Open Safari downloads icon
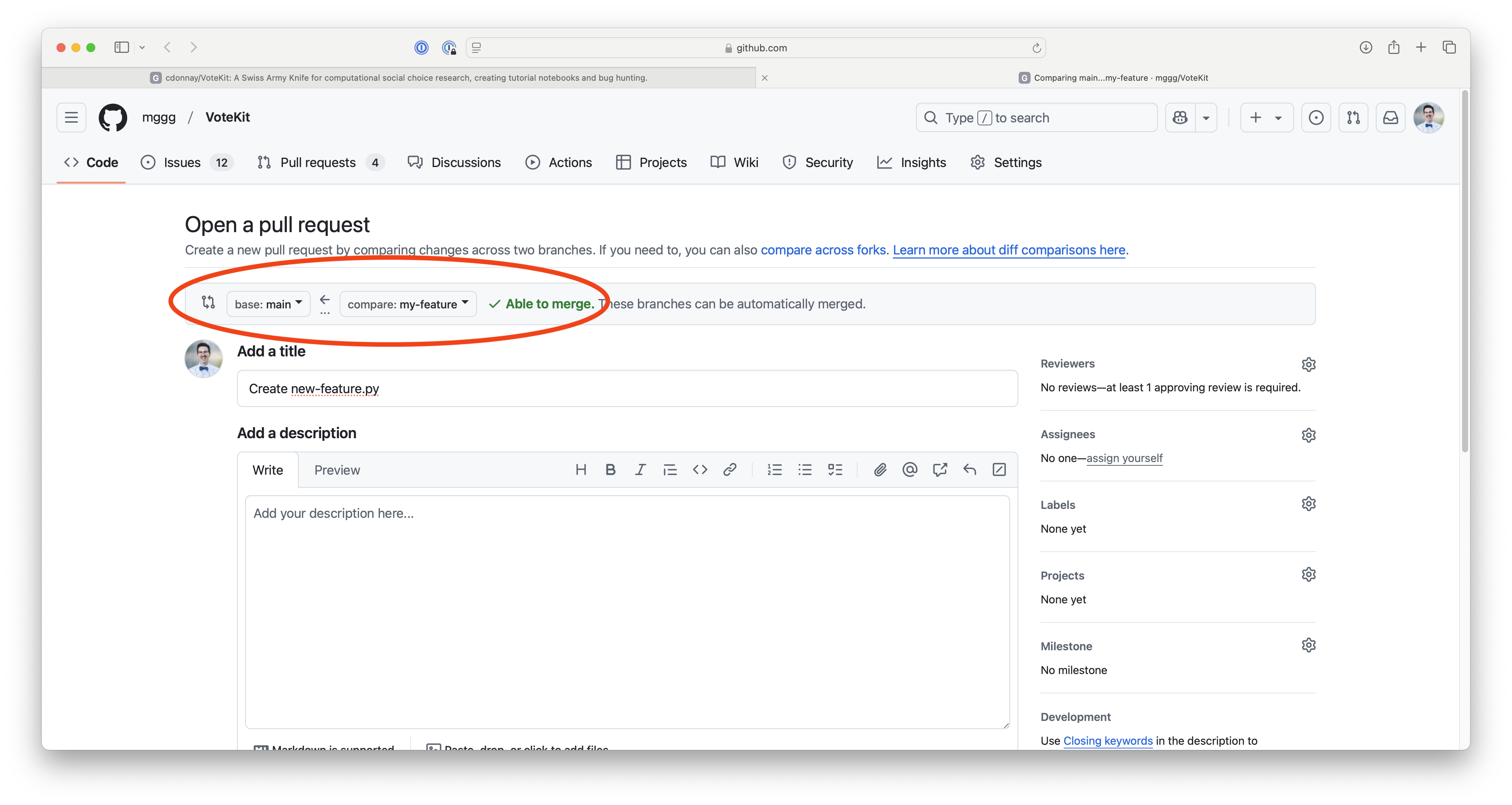The width and height of the screenshot is (1512, 805). click(x=1366, y=48)
